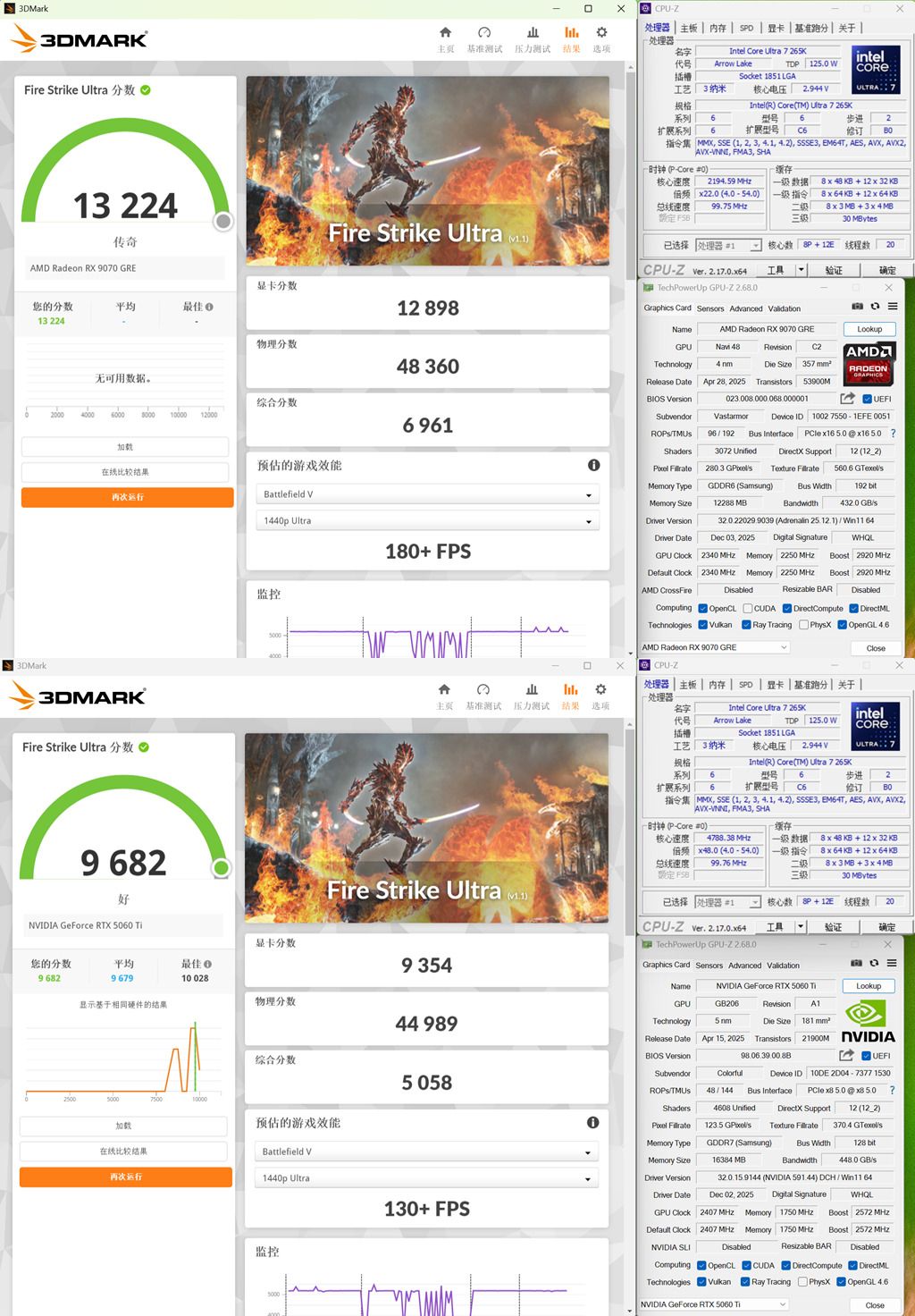Viewport: 915px width, 1316px height.
Task: Open Benchmarks icon in 3DMark window scoring 9 682
Action: 483,690
